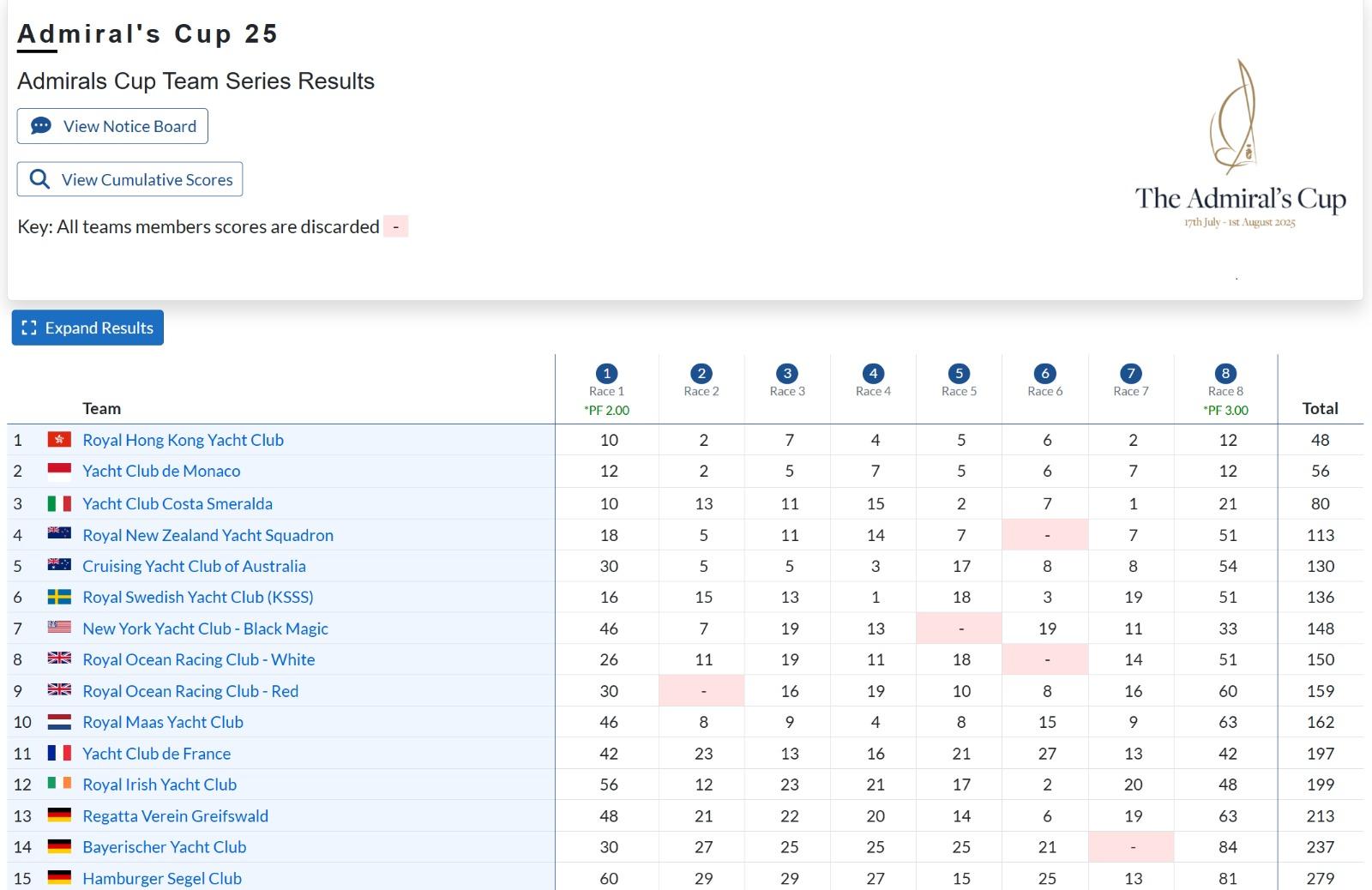1372x890 pixels.
Task: Click the Race 2 number badge
Action: 701,373
